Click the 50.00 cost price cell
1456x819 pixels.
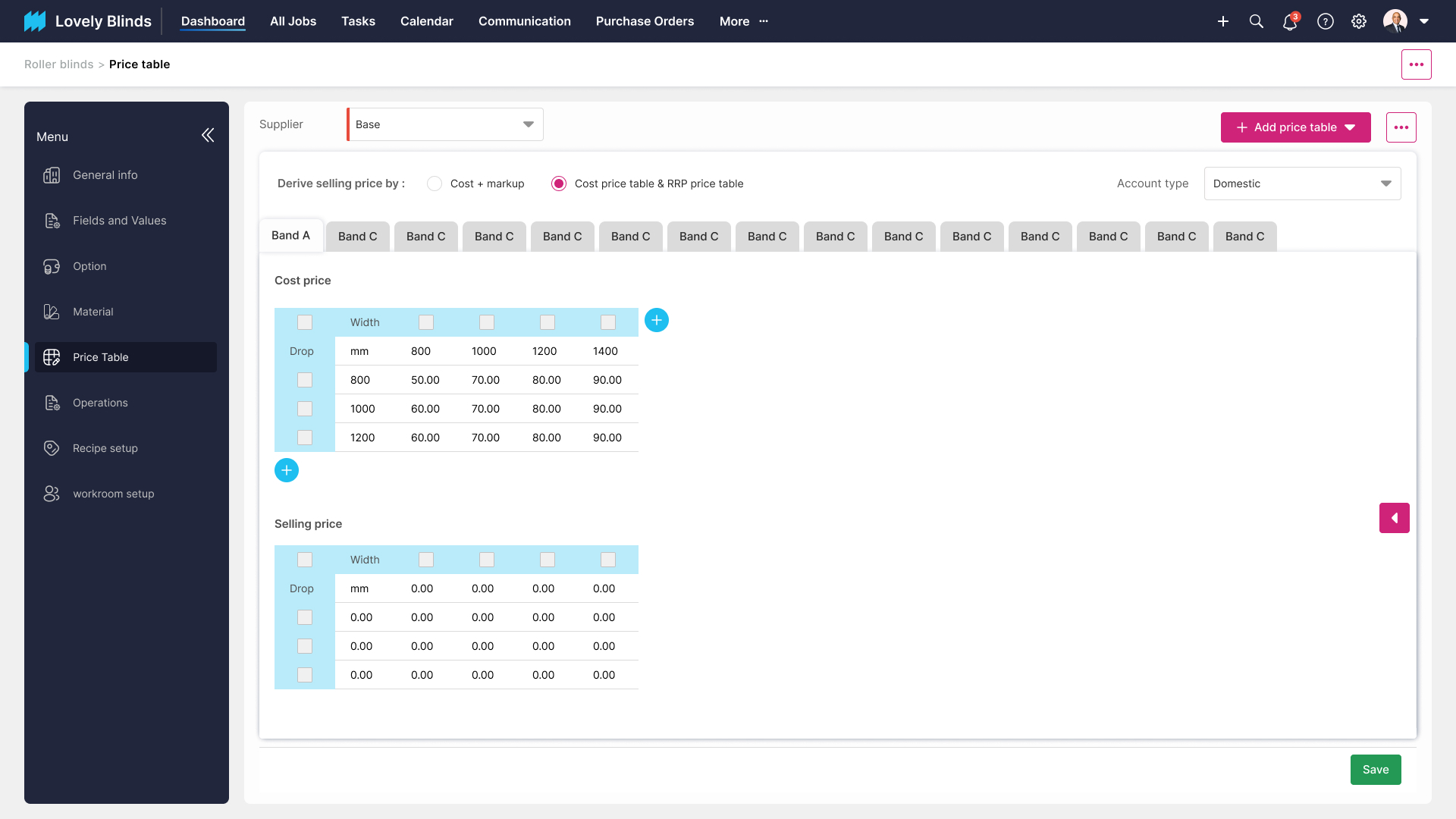pos(425,380)
